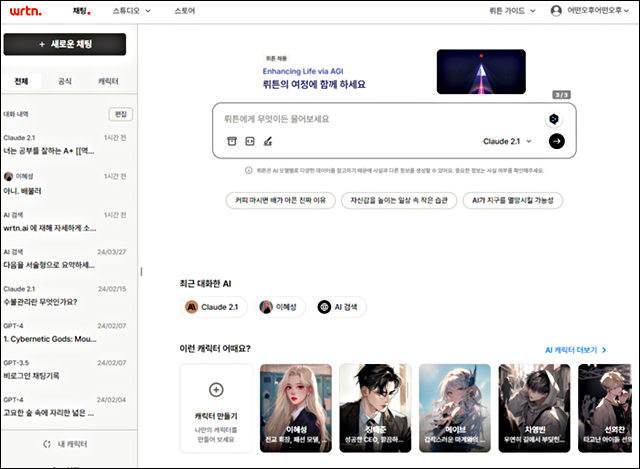Switch to the 공식 tab
Image resolution: width=640 pixels, height=469 pixels.
(64, 81)
